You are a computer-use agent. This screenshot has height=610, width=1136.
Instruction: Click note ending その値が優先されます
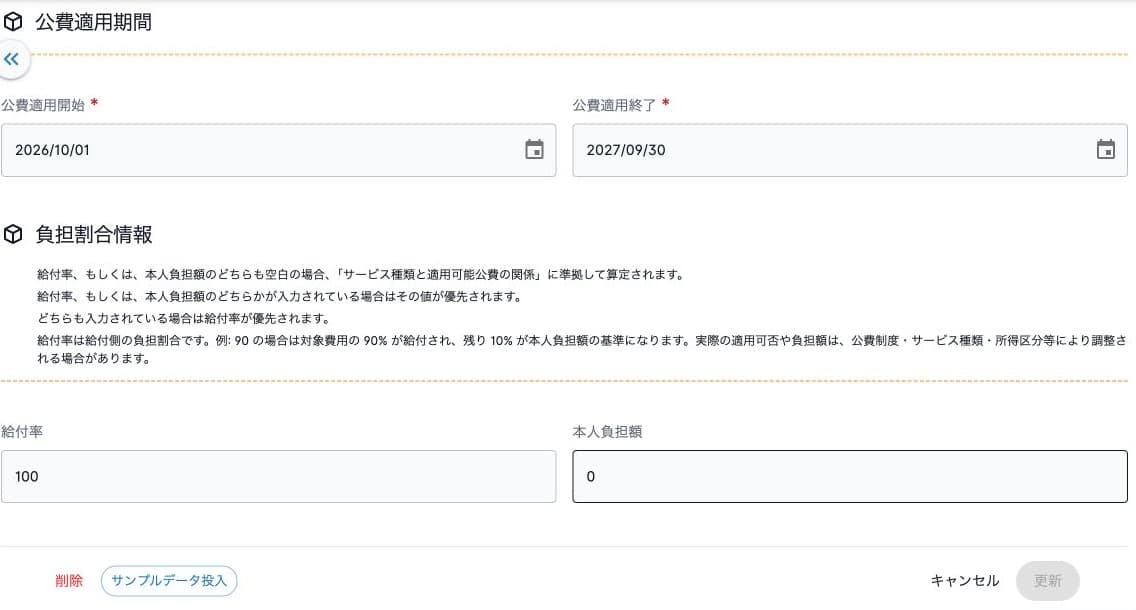click(279, 296)
